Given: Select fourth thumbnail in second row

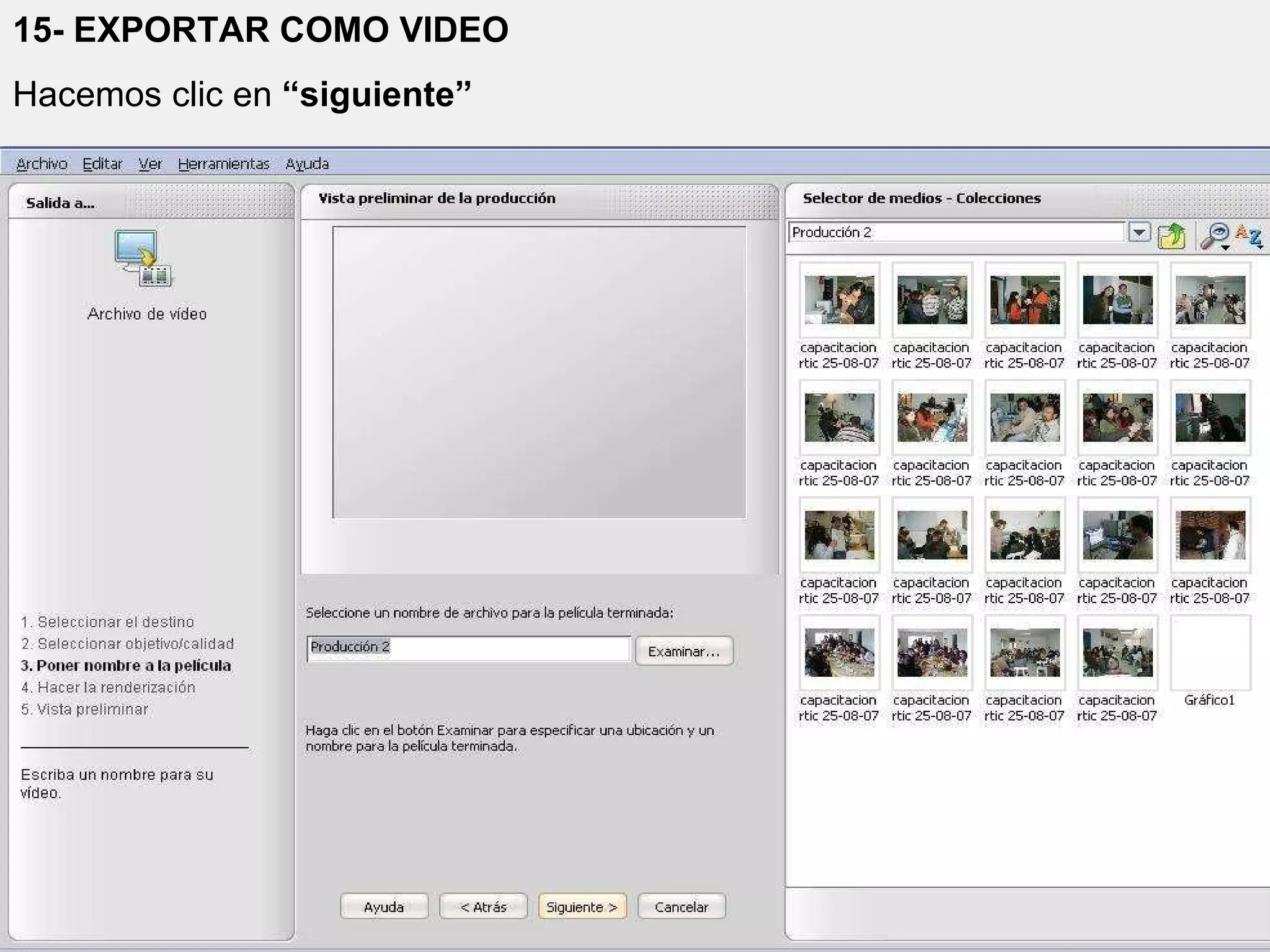Looking at the screenshot, I should click(x=1117, y=418).
